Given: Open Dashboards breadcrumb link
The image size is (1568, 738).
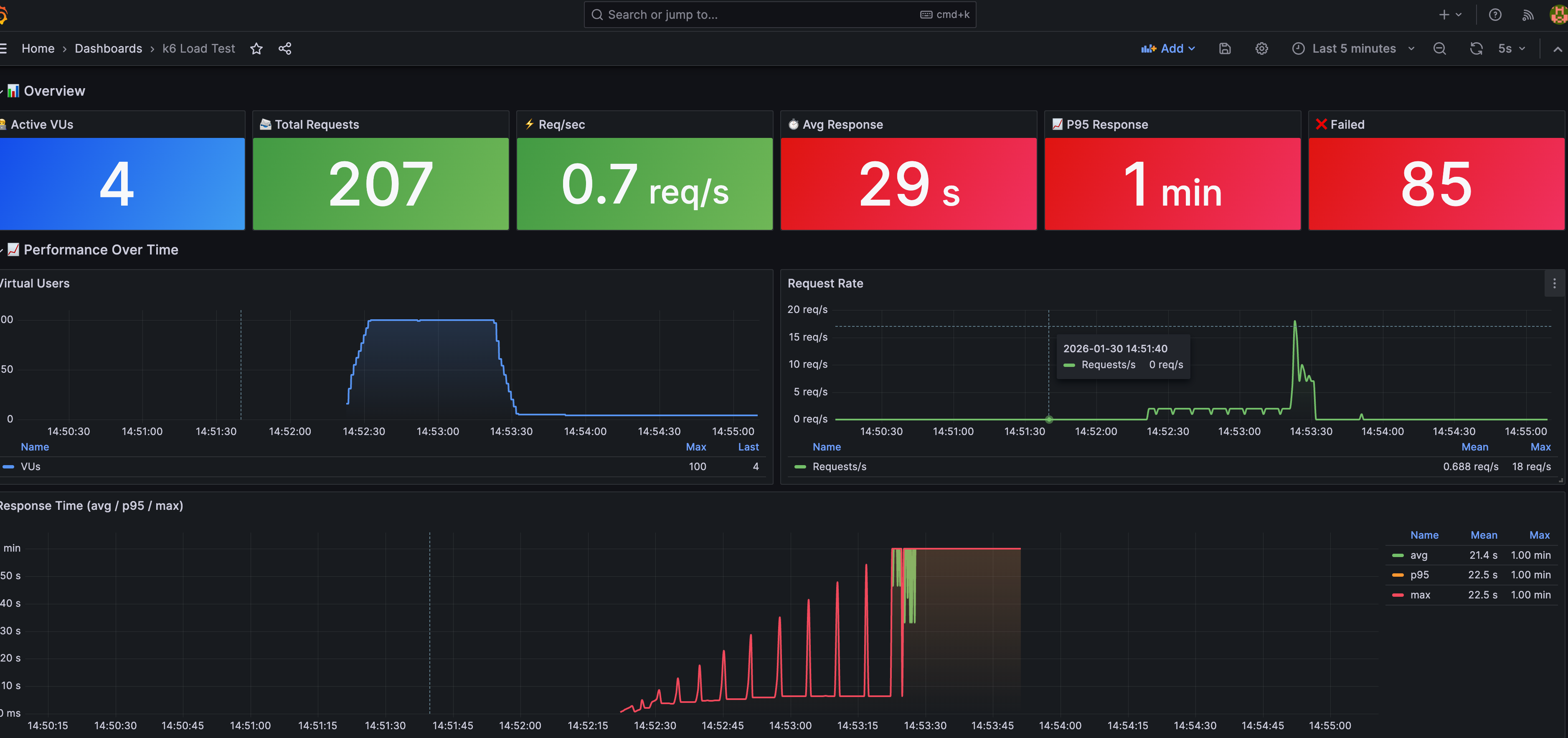Looking at the screenshot, I should (108, 49).
